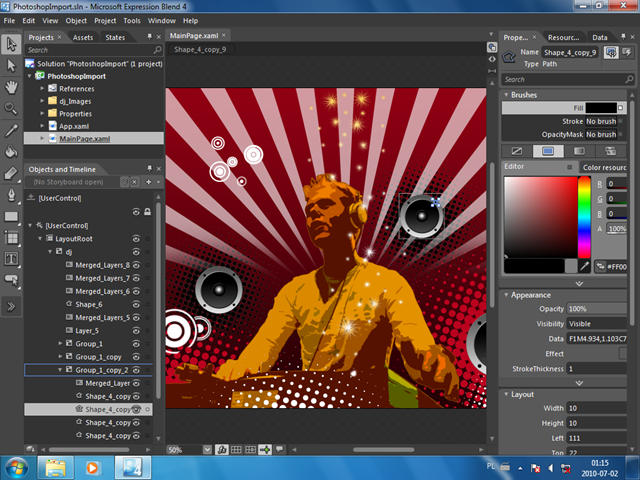
Task: Select the Brush Transform tool
Action: click(11, 173)
